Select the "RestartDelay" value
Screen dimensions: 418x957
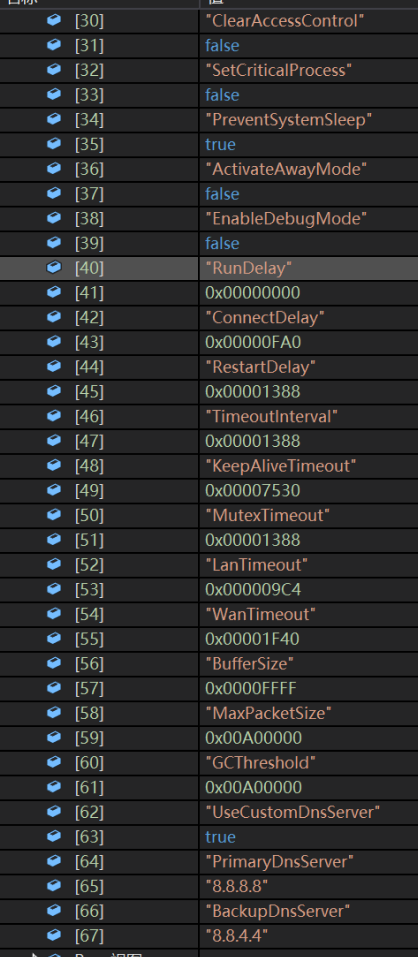(261, 367)
